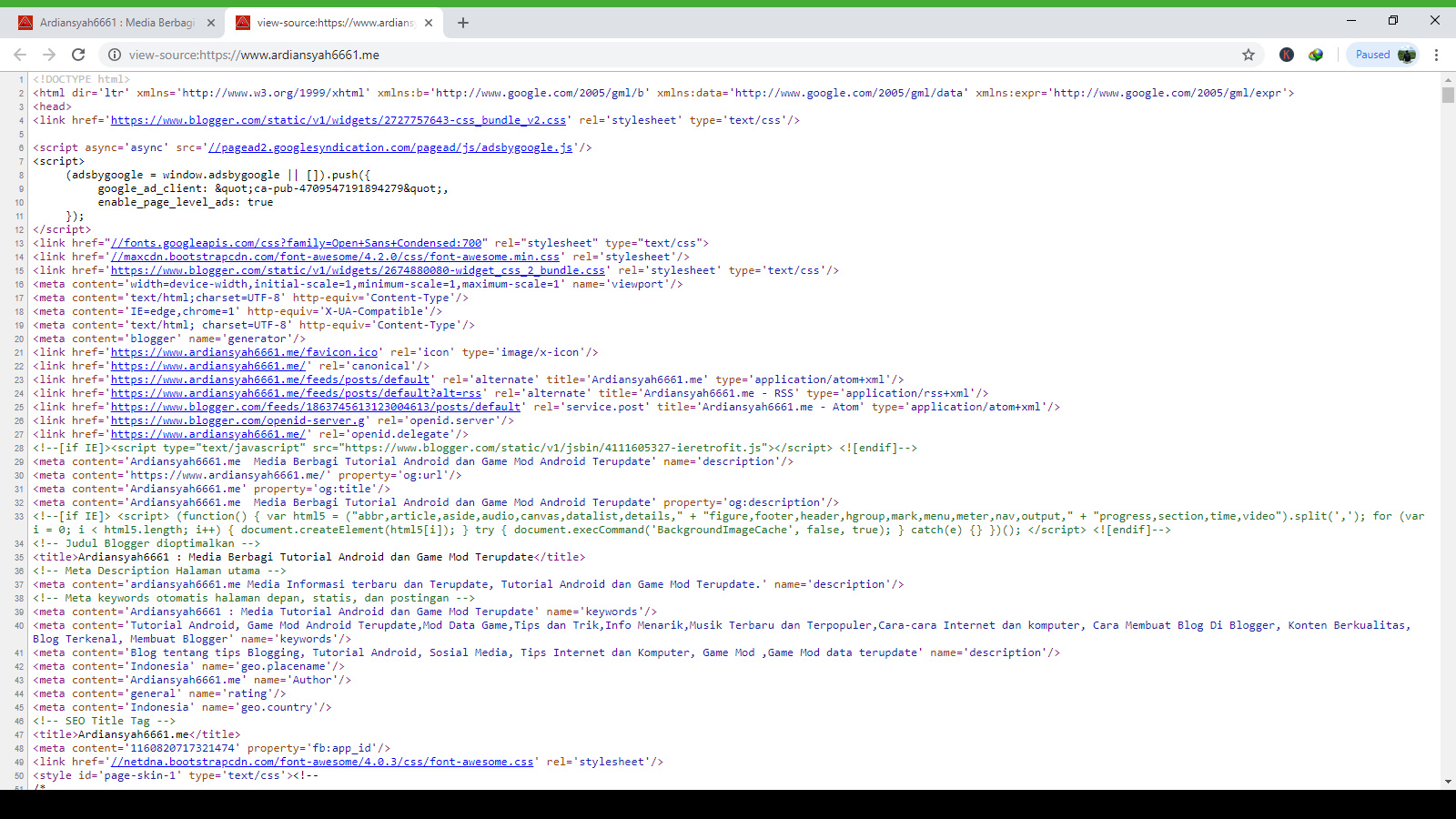The height and width of the screenshot is (819, 1456).
Task: Restore down the Chrome window
Action: pos(1393,20)
